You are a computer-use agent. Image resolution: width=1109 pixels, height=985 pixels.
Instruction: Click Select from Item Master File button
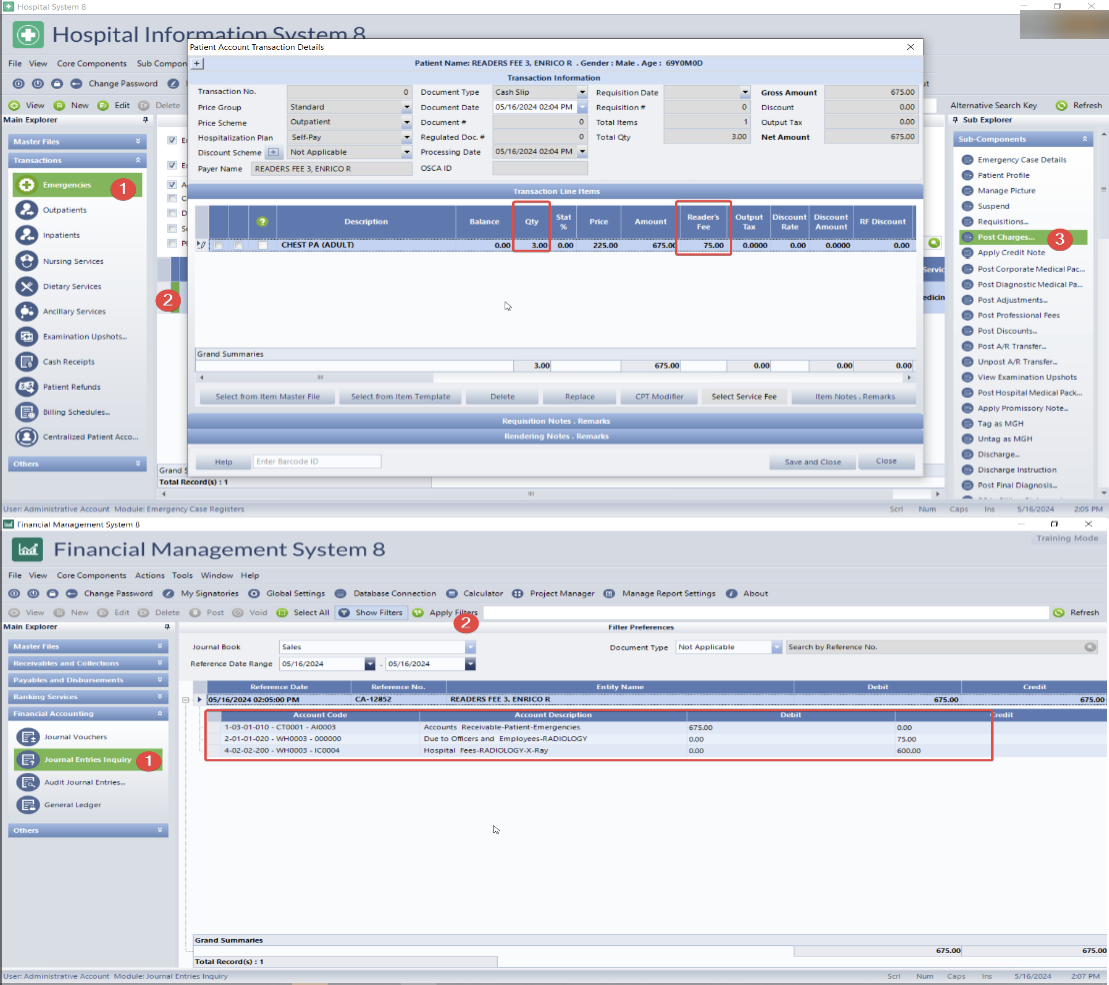point(267,397)
